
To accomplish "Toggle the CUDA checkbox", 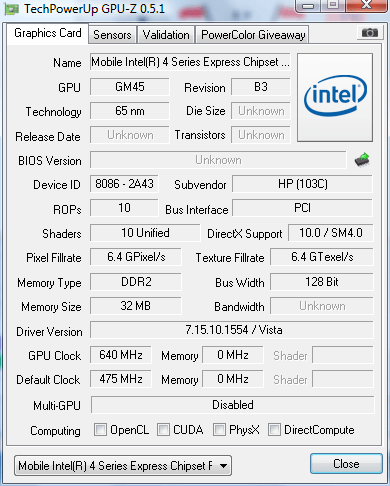I will 163,429.
